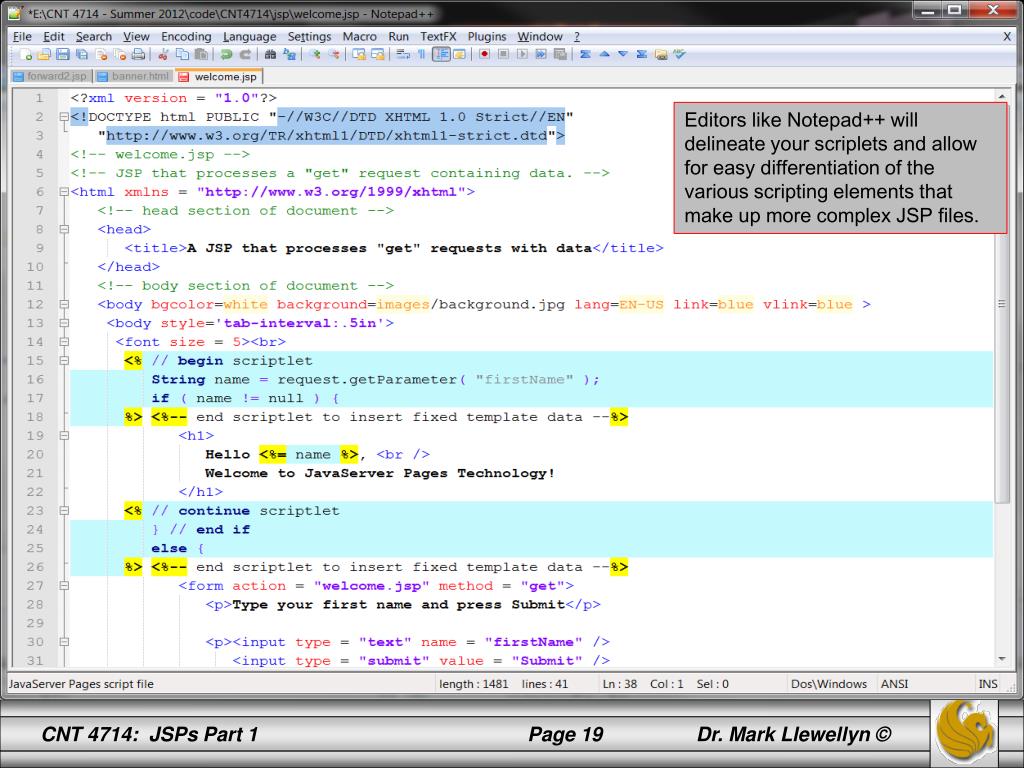Image resolution: width=1024 pixels, height=768 pixels.
Task: Undo the last edit with the green arrow
Action: [226, 55]
